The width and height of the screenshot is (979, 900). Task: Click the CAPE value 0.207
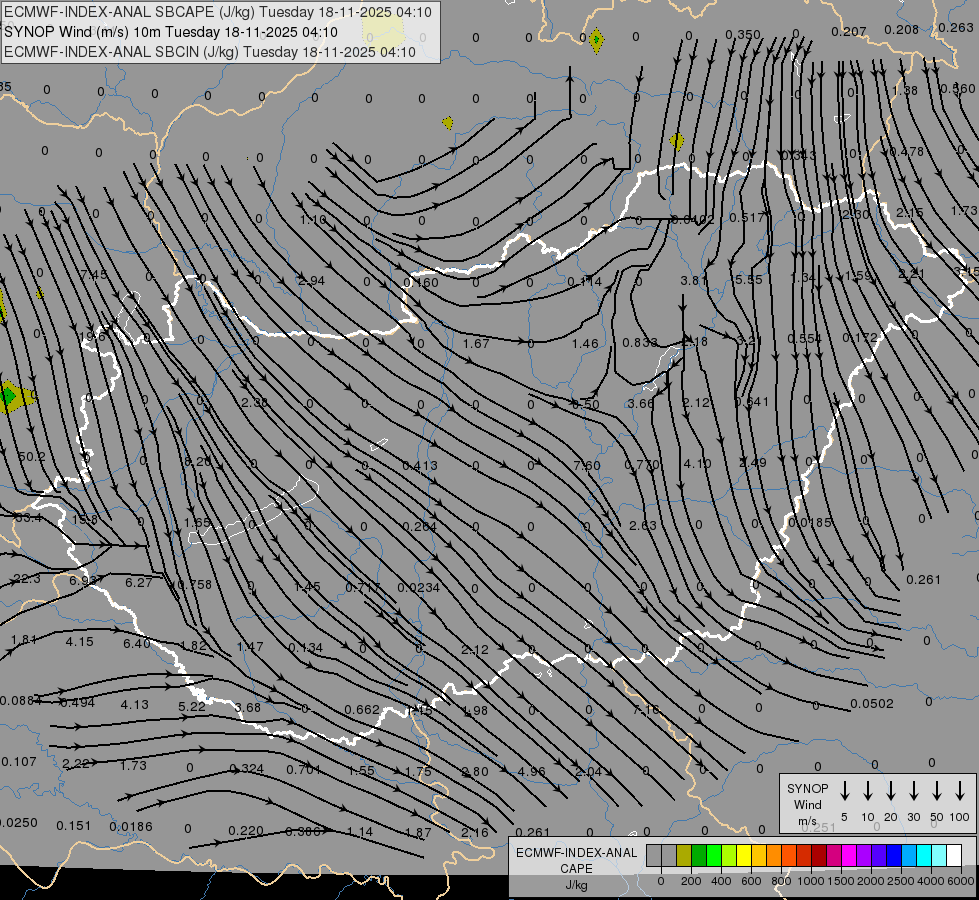click(x=849, y=31)
